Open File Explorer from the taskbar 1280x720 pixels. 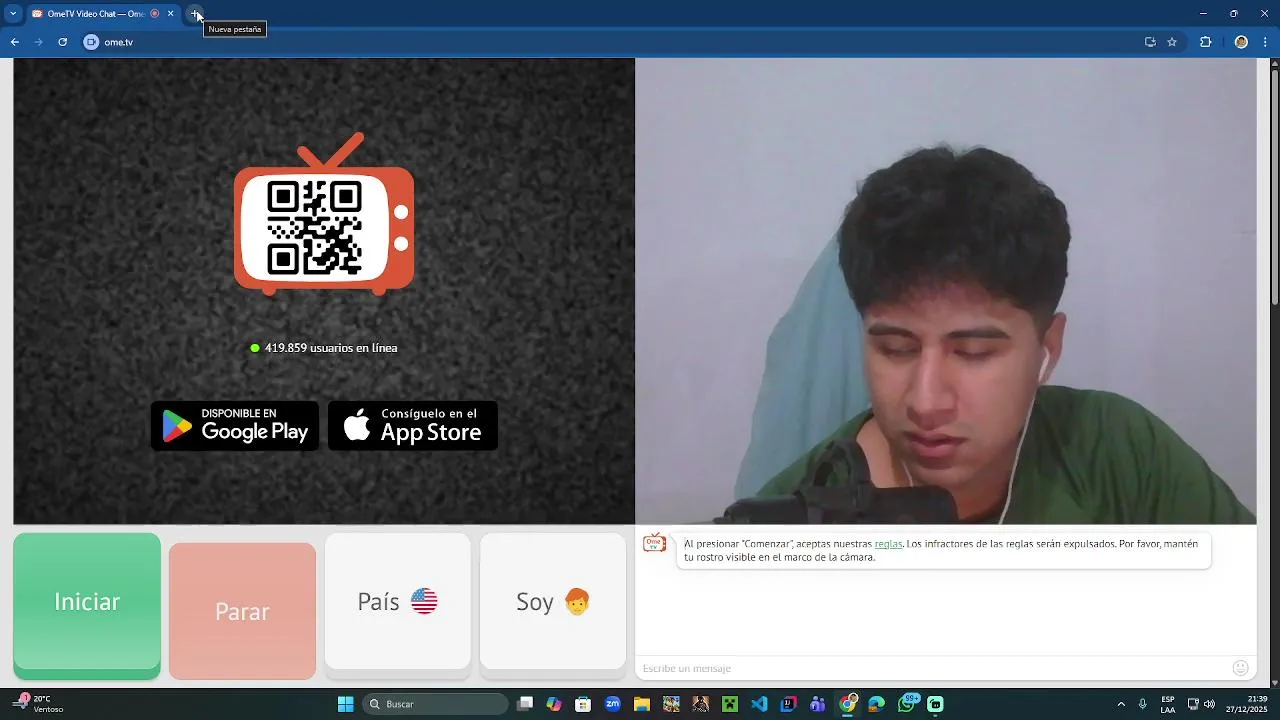642,704
